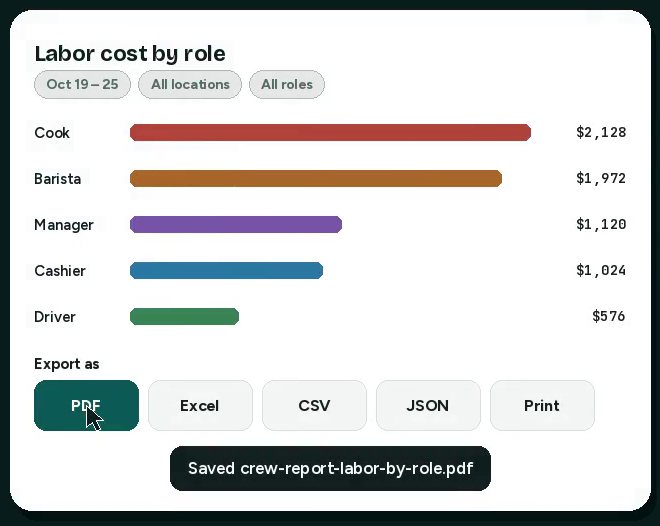Click the $2,128 Cook amount
The image size is (660, 526).
pyautogui.click(x=601, y=133)
